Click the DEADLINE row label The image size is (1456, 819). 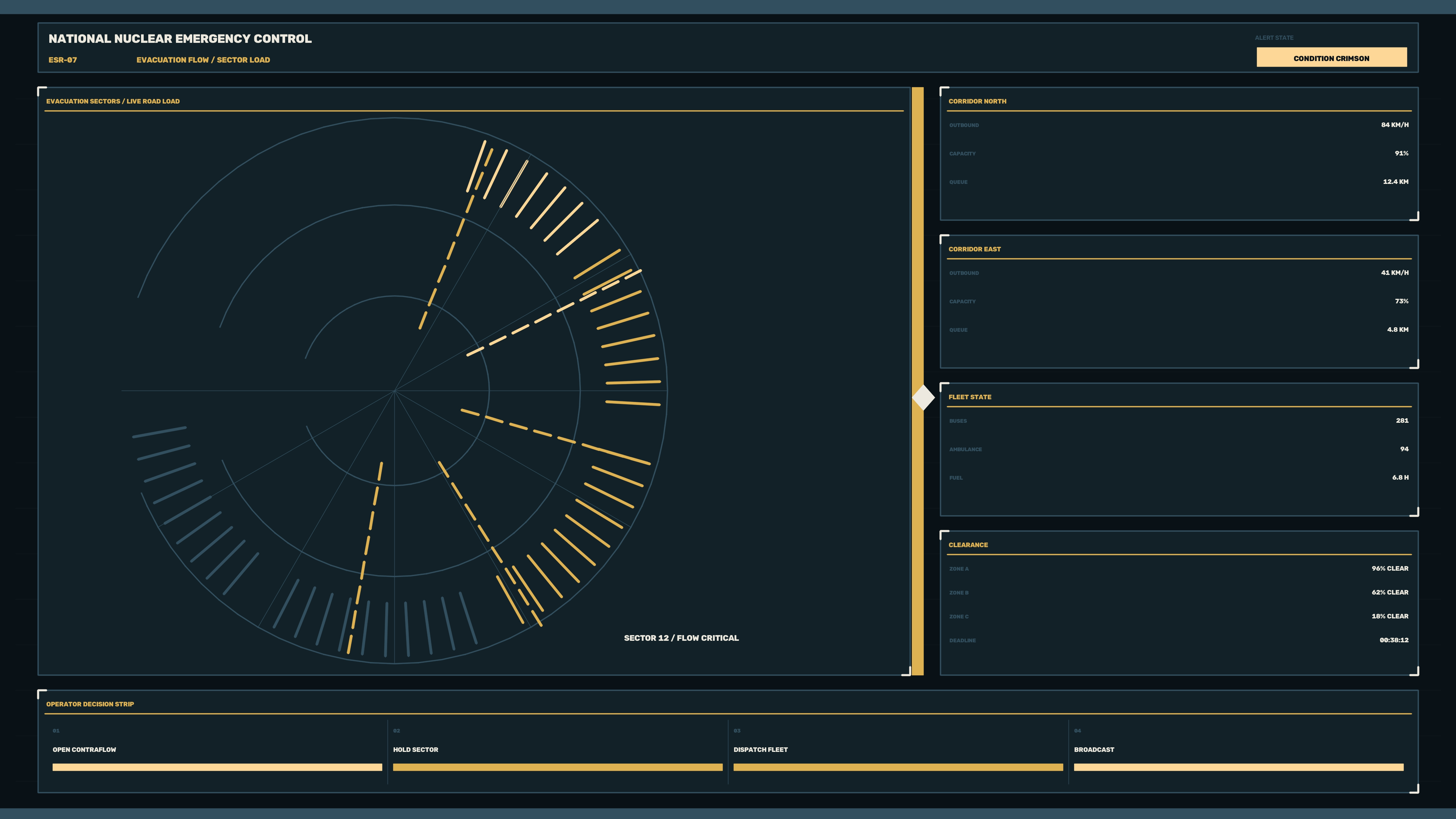(x=963, y=640)
